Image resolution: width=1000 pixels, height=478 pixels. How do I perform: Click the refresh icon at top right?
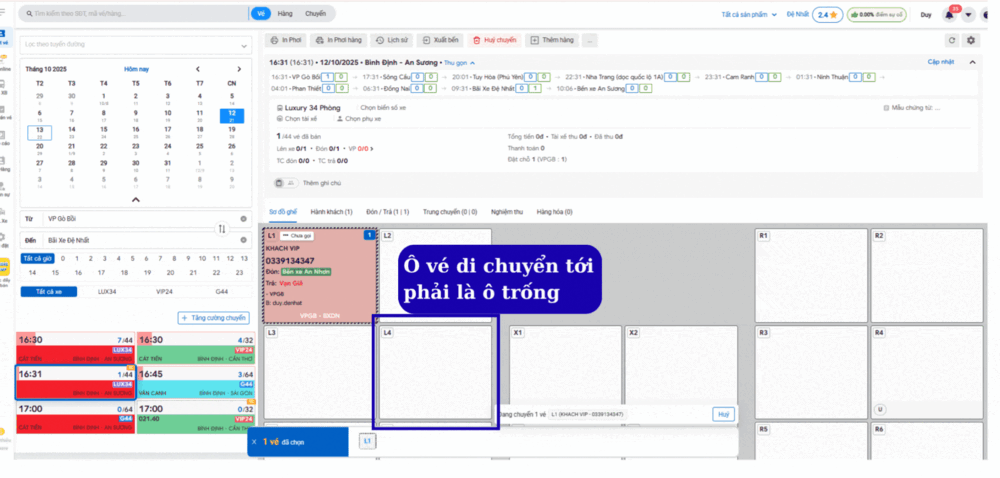951,40
